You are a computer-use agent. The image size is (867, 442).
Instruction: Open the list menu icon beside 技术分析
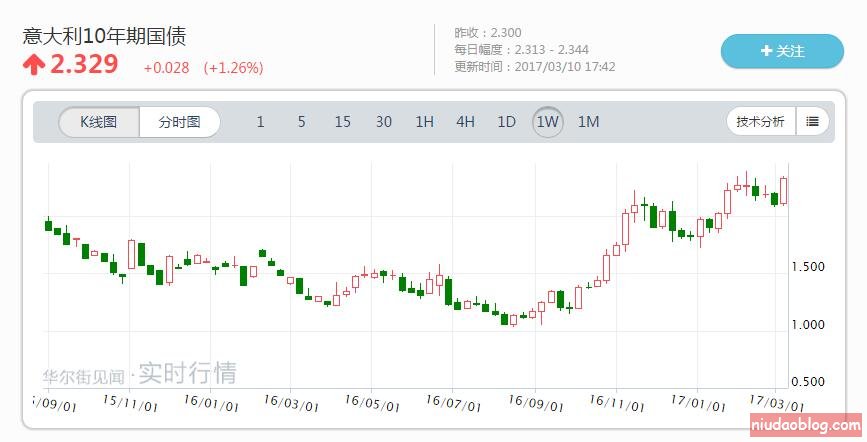(x=812, y=121)
